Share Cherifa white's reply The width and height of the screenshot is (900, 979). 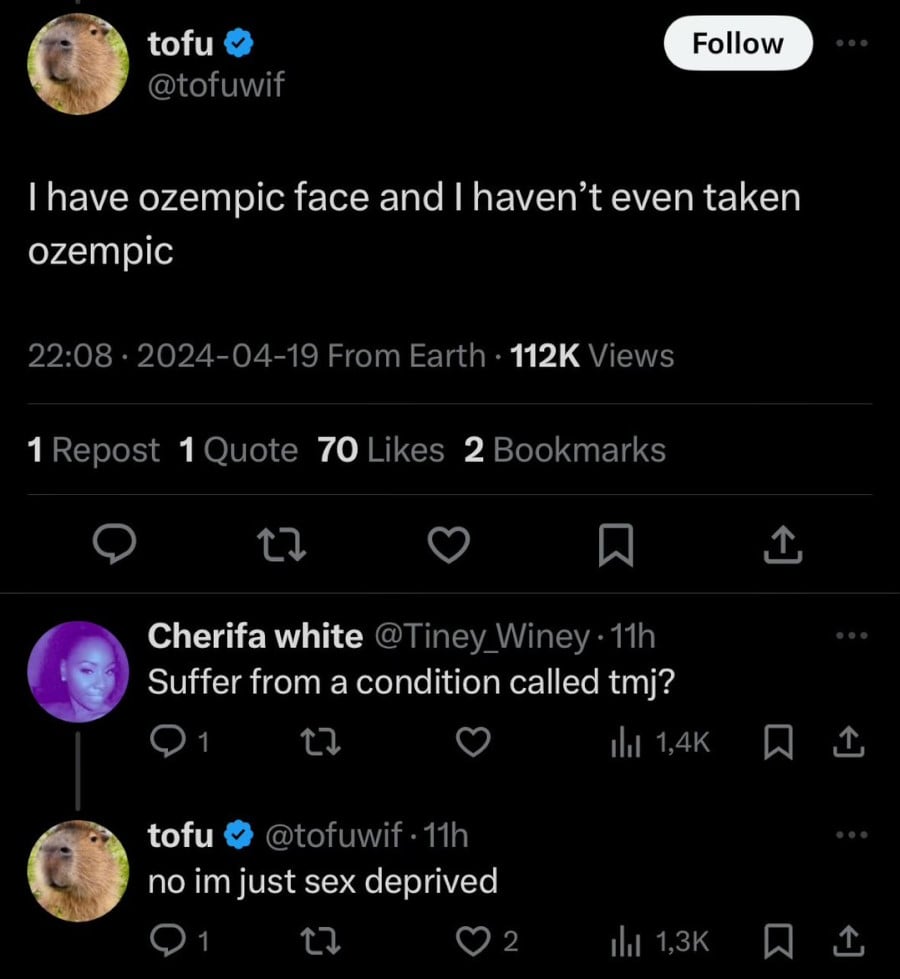(x=845, y=741)
